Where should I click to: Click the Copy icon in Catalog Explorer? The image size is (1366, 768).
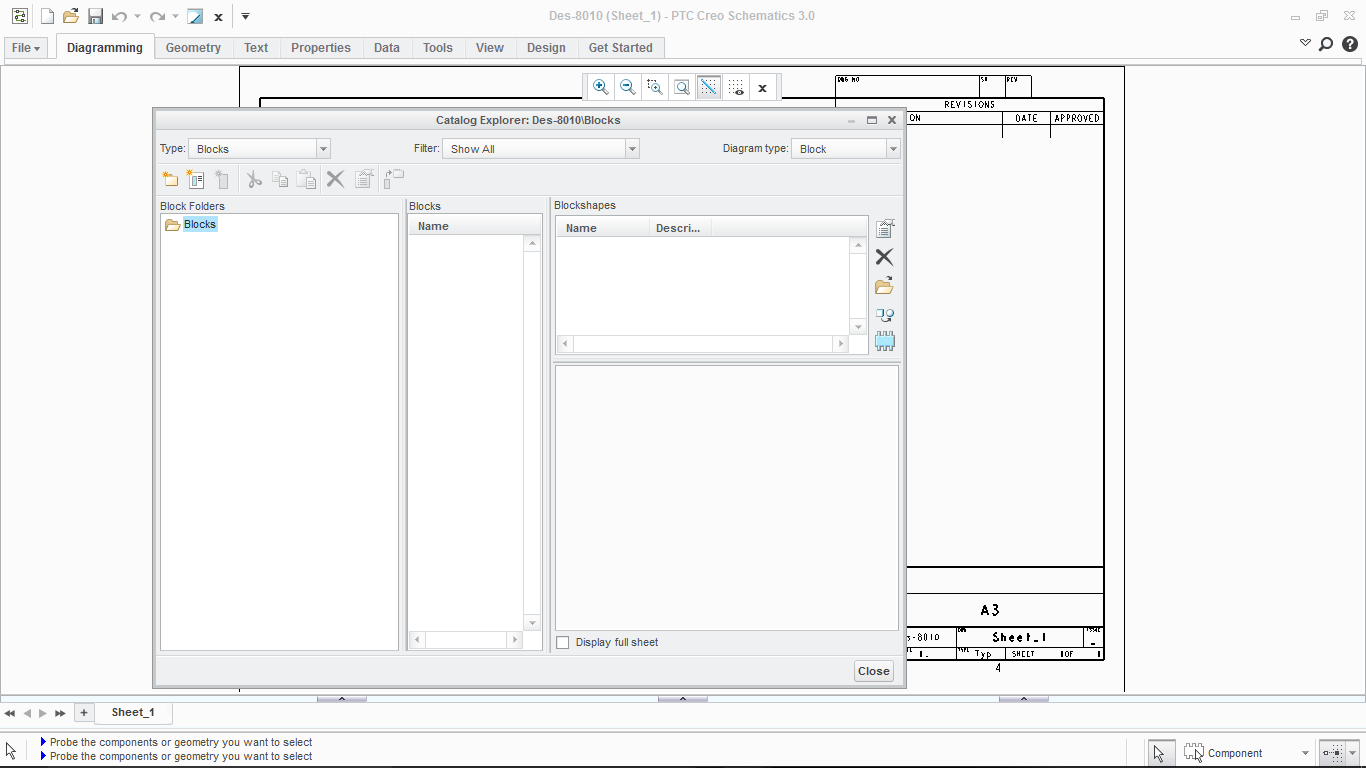tap(280, 179)
